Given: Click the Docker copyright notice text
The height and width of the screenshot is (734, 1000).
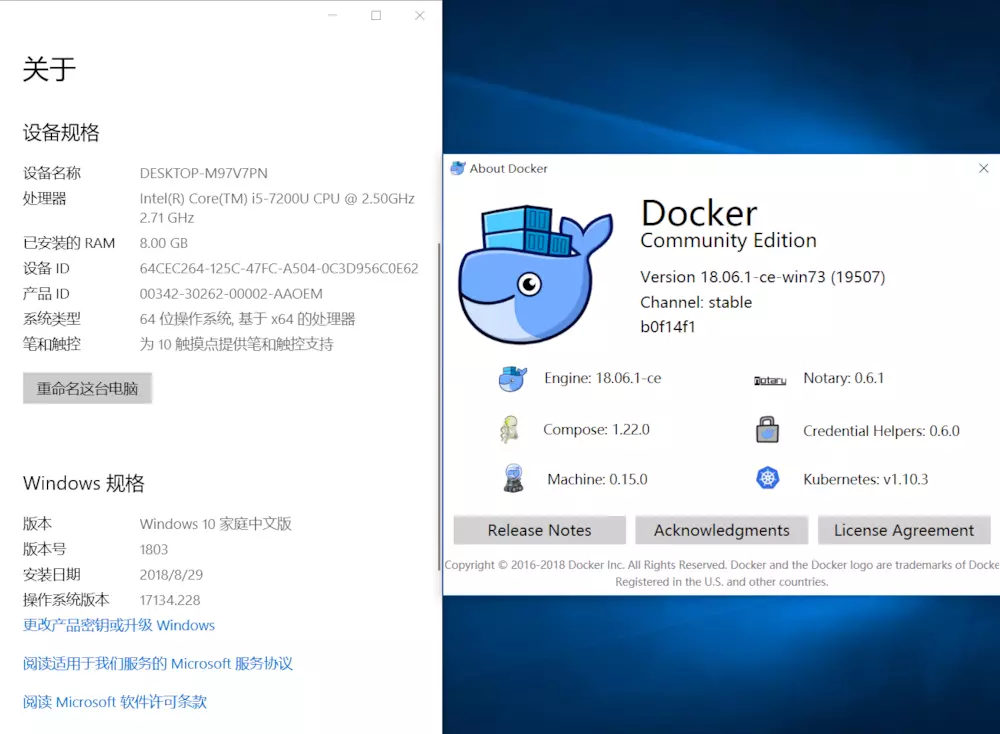Looking at the screenshot, I should (721, 573).
